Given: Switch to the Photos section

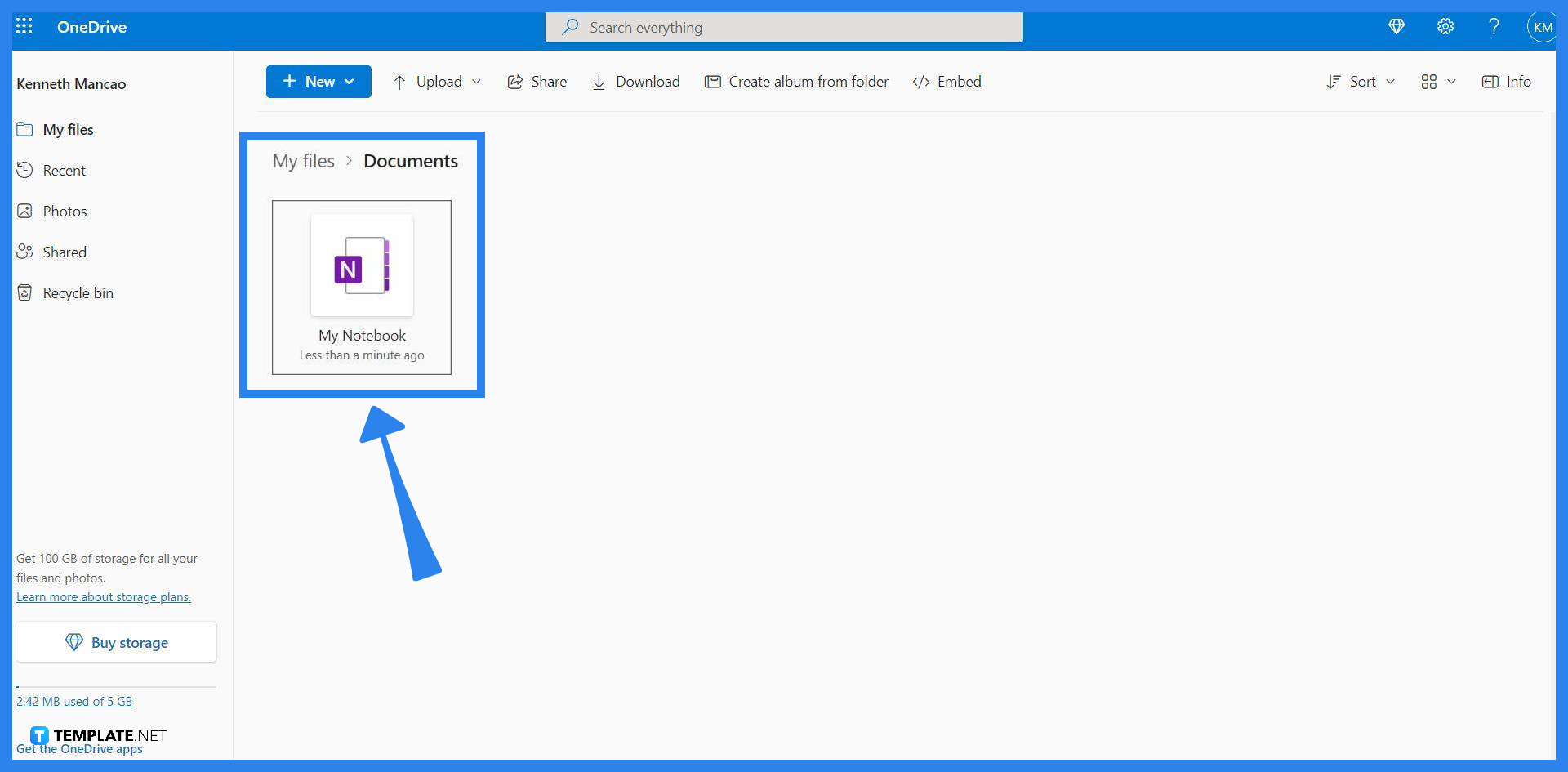Looking at the screenshot, I should tap(65, 210).
